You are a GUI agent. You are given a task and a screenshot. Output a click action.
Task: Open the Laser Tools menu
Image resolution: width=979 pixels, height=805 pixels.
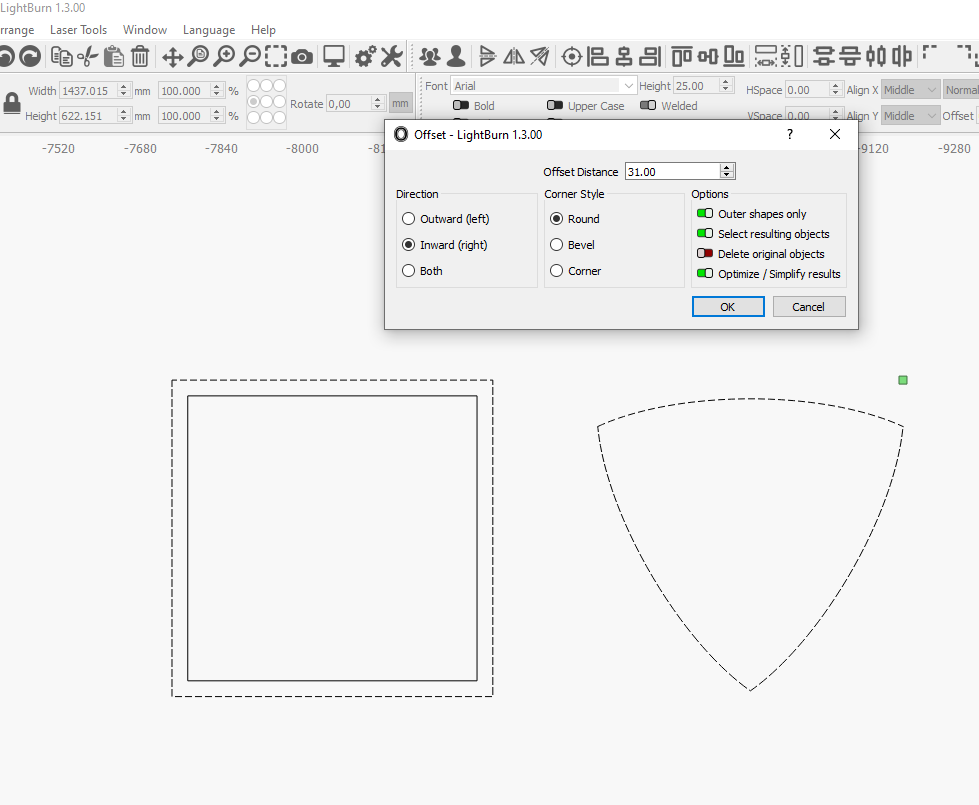pyautogui.click(x=78, y=30)
